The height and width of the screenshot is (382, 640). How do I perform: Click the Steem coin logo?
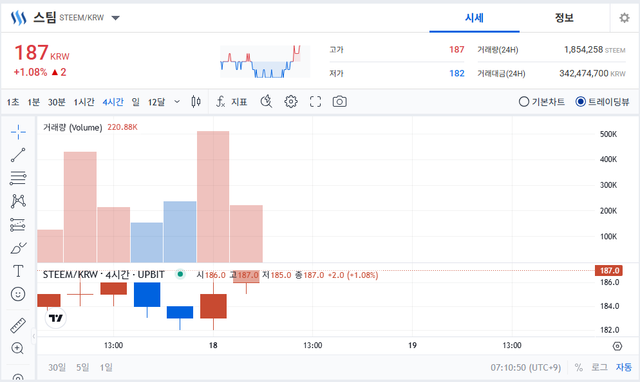coord(18,18)
